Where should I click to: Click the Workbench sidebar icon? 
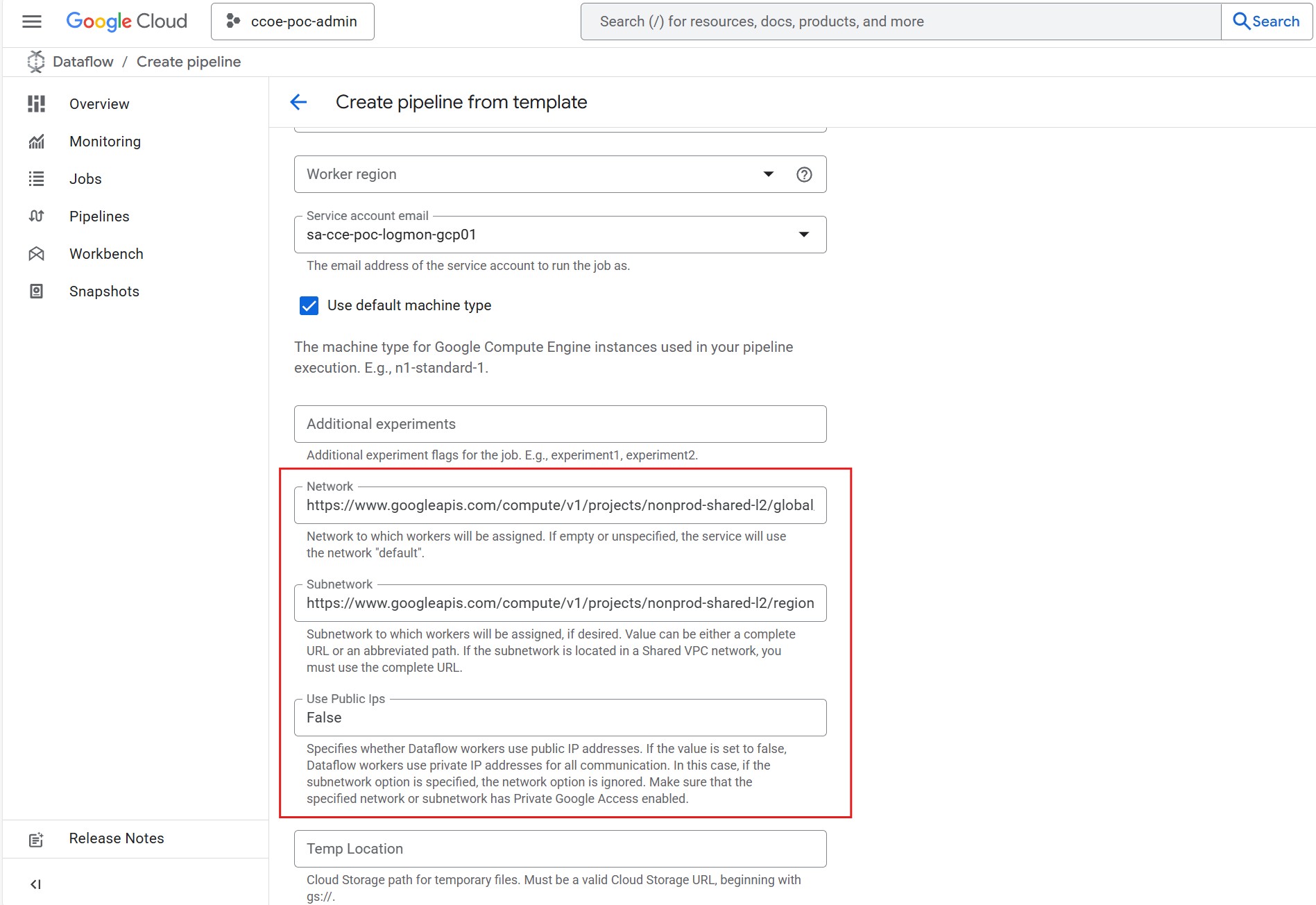click(x=36, y=254)
